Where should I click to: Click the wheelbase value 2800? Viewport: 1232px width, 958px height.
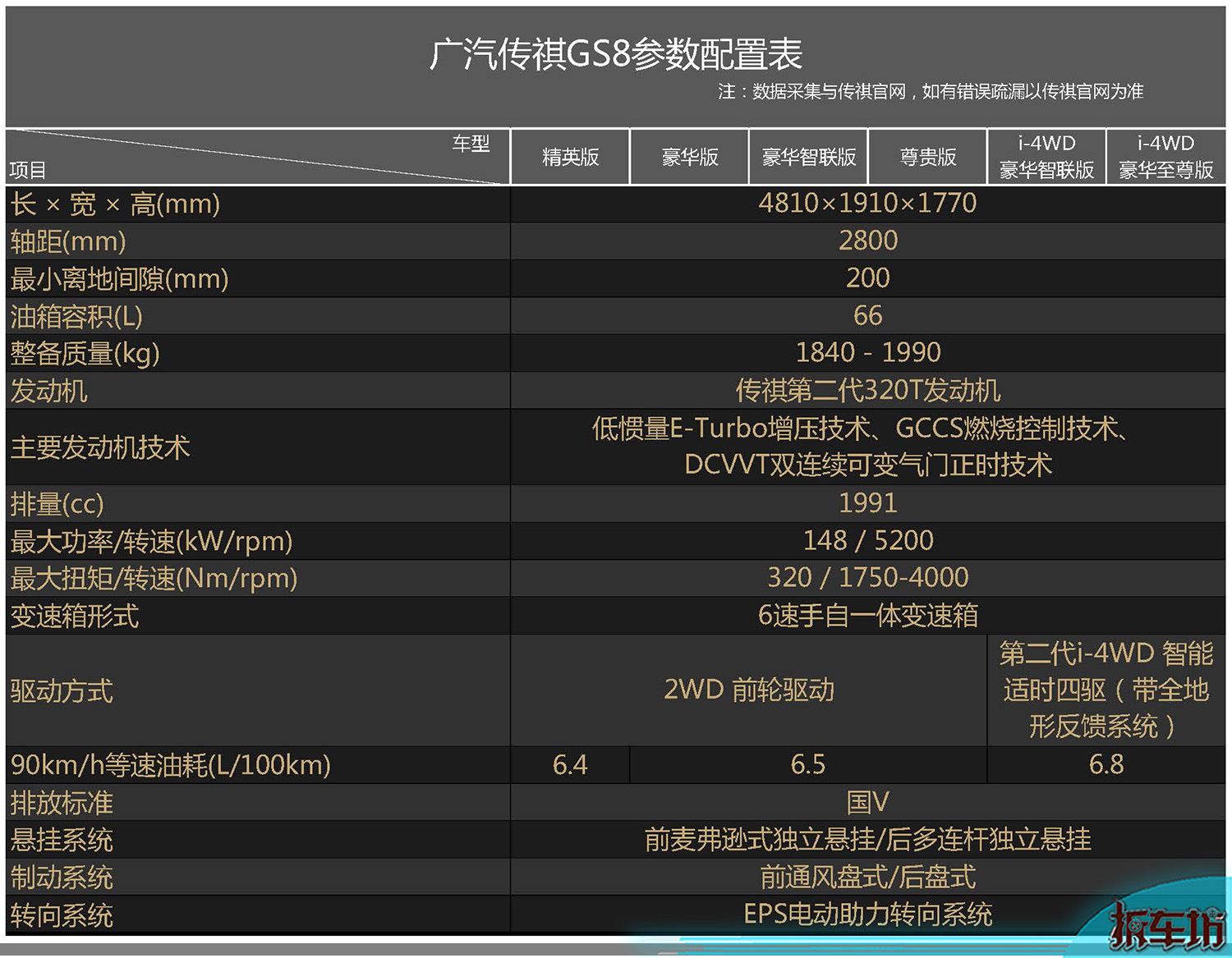[x=868, y=241]
